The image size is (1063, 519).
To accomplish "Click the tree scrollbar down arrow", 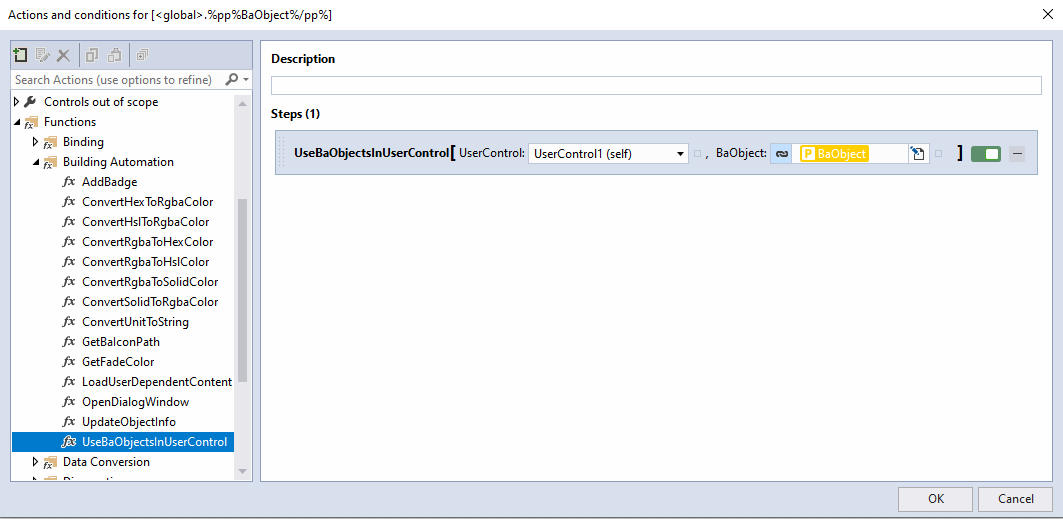I will tap(242, 471).
